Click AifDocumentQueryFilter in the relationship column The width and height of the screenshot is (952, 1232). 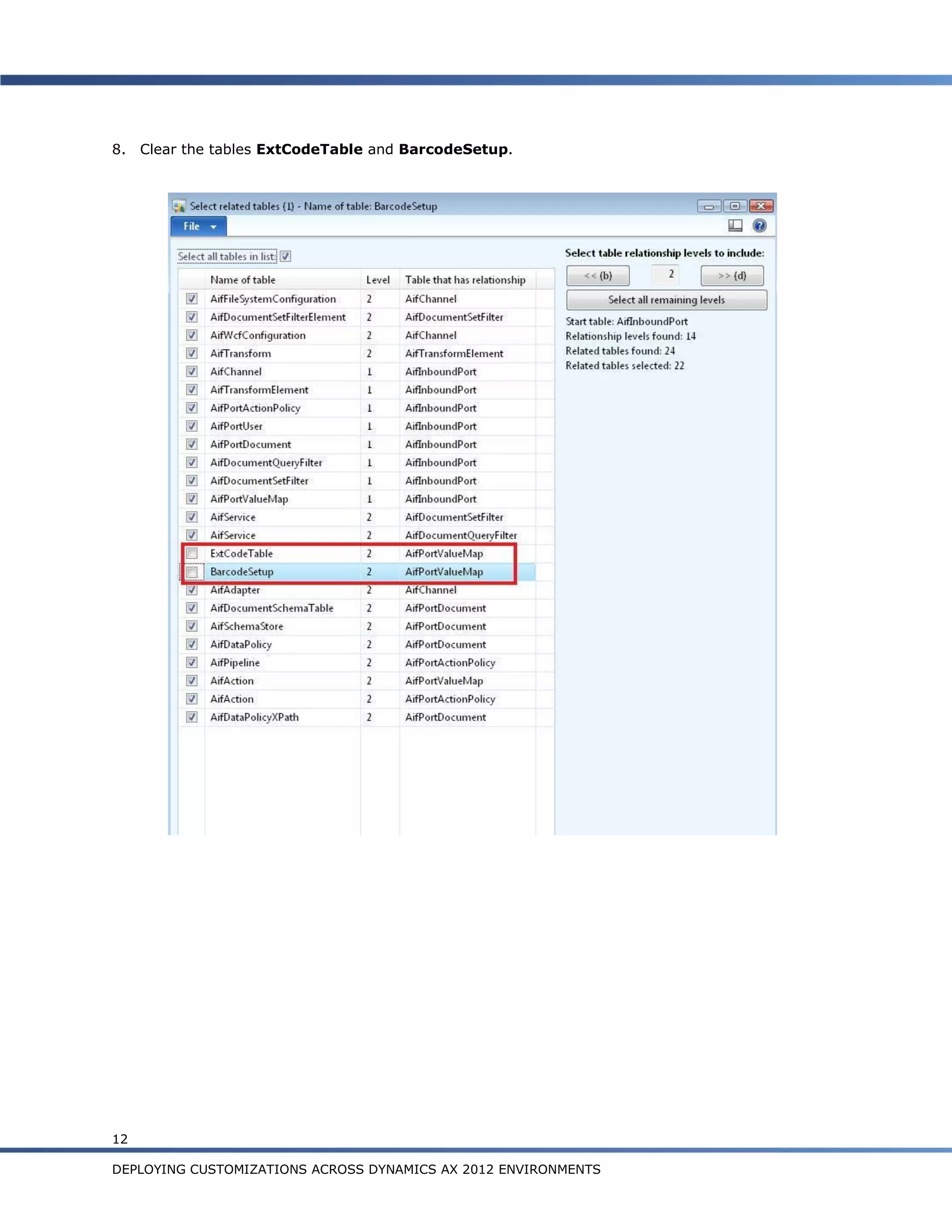[461, 535]
